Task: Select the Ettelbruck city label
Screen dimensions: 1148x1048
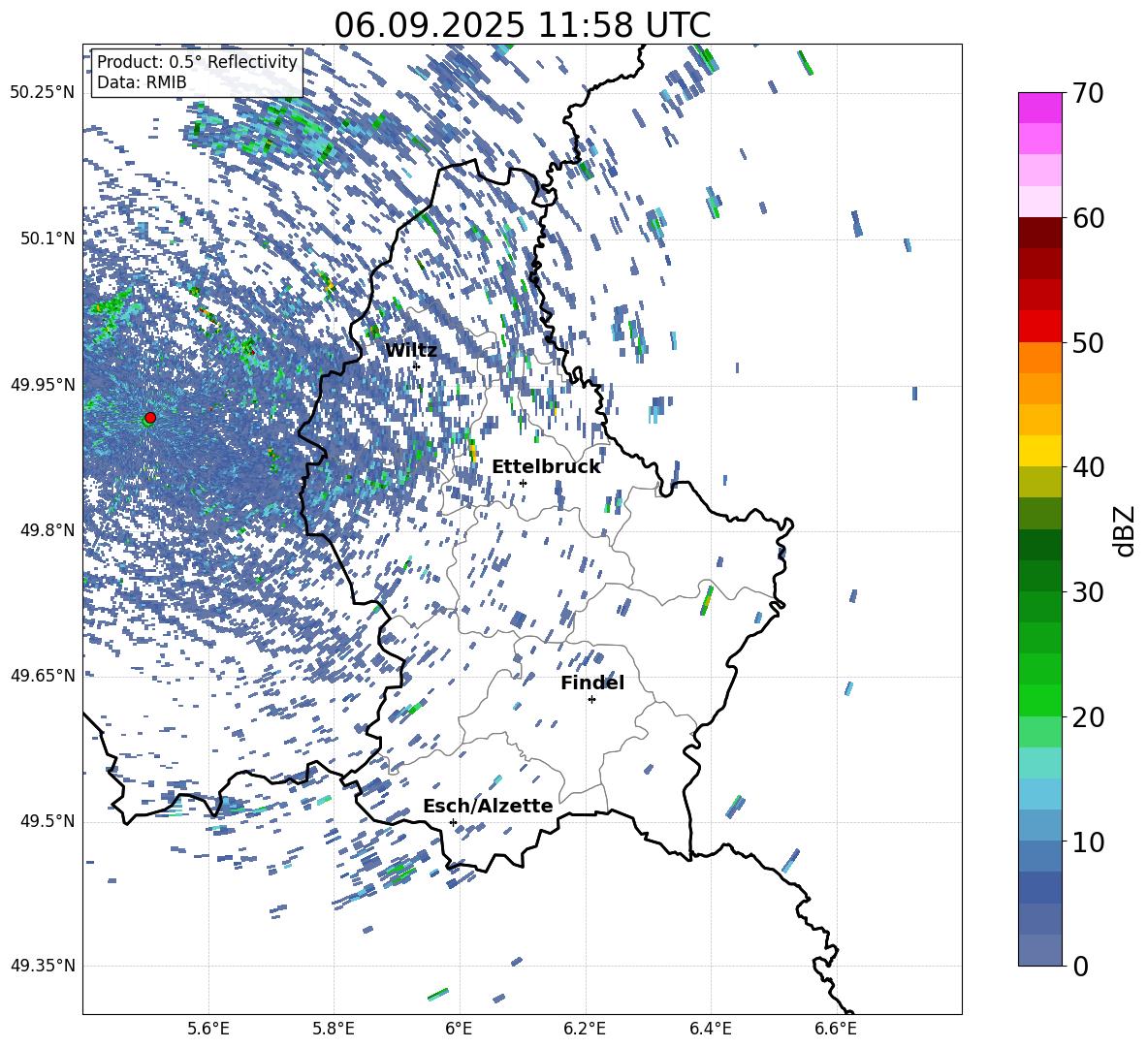Action: tap(546, 467)
